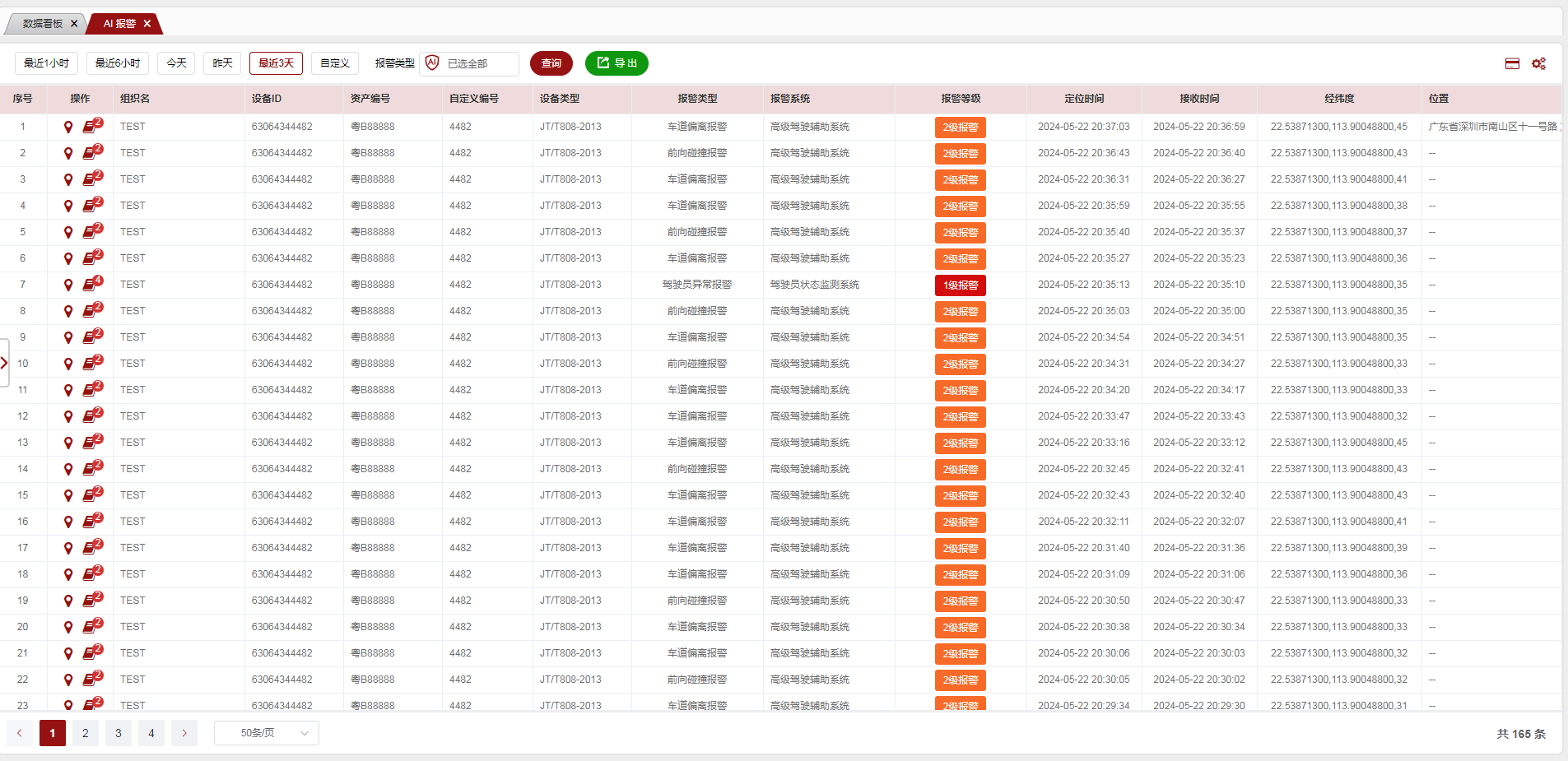Viewport: 1568px width, 761px height.
Task: Expand the collapsed left side panel
Action: 4,363
